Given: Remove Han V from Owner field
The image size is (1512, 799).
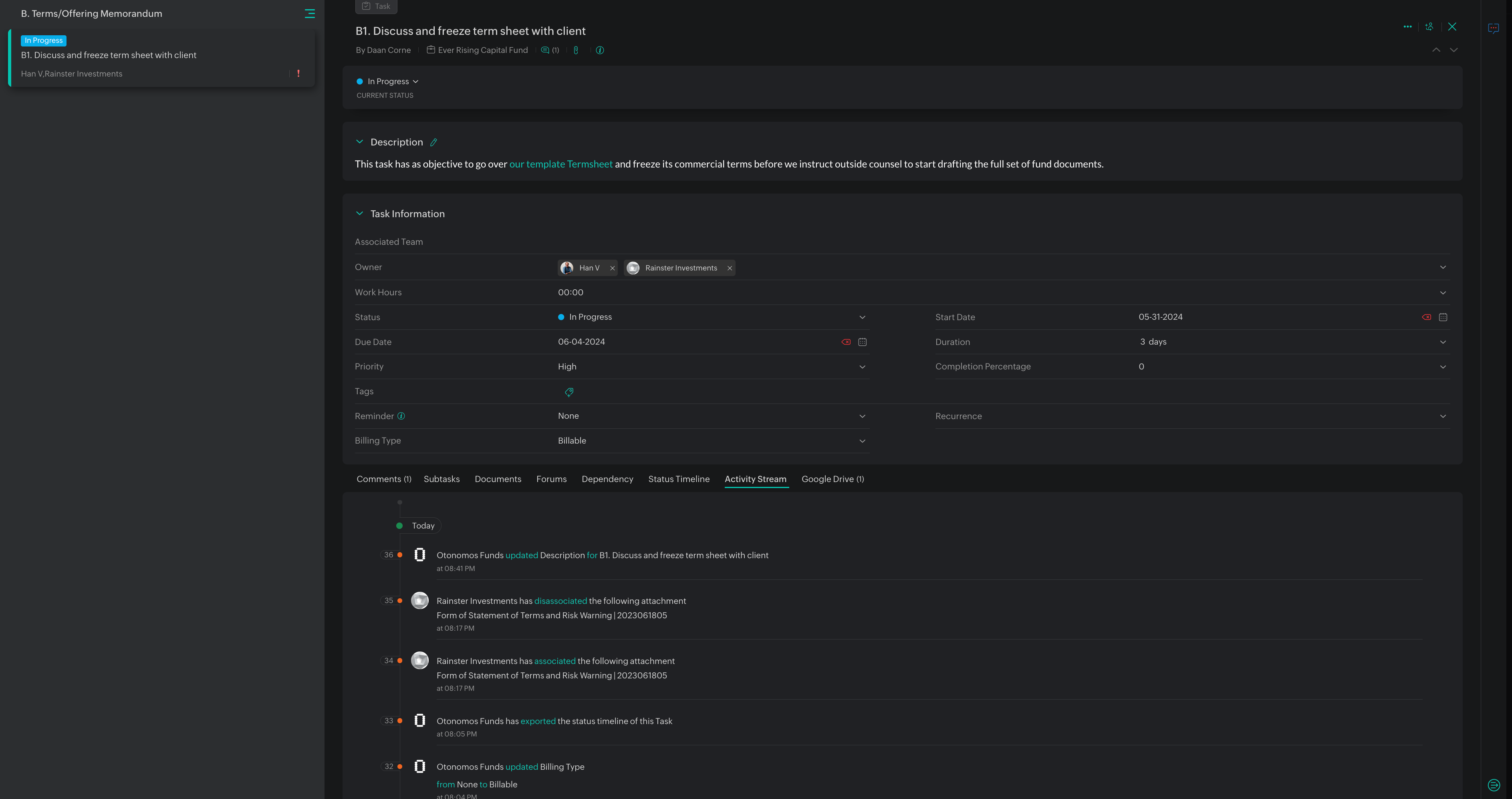Looking at the screenshot, I should pos(612,268).
